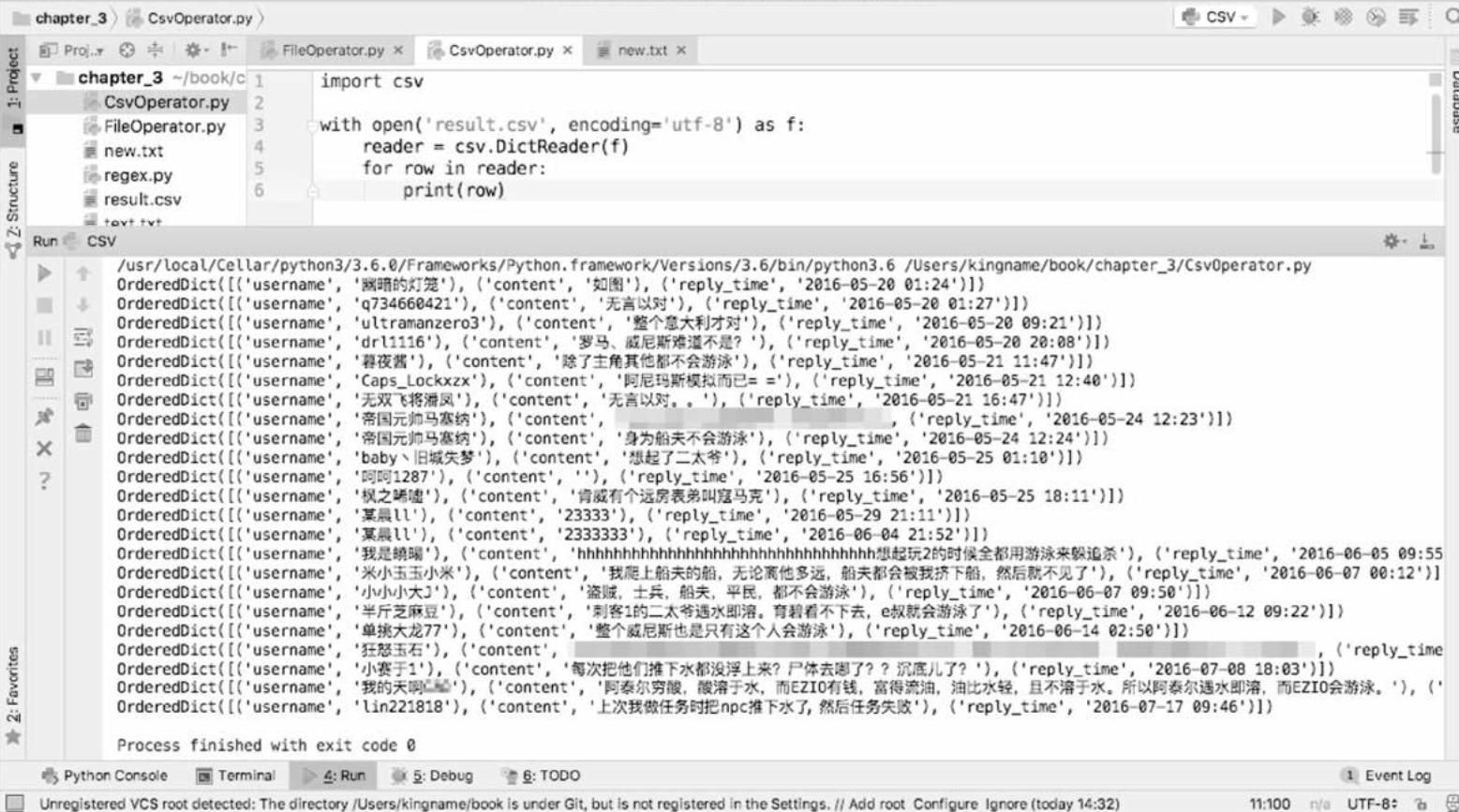Toggle scroll to end icon in Run panel
The image size is (1459, 812).
pos(83,369)
